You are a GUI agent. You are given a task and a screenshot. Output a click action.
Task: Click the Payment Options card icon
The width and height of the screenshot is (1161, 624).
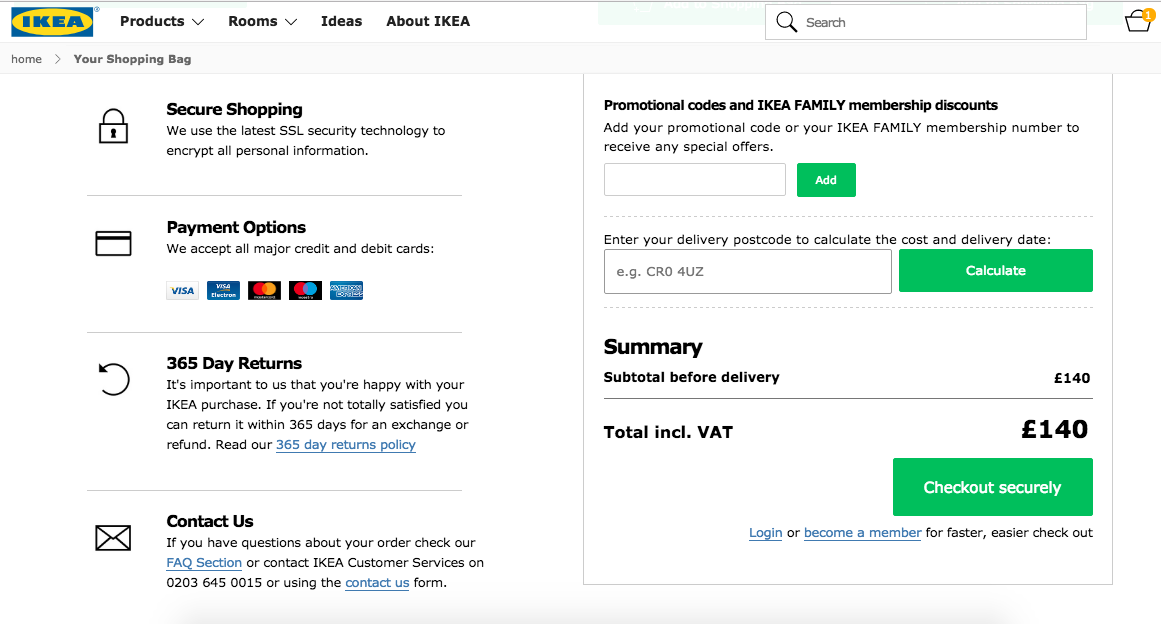pyautogui.click(x=113, y=243)
